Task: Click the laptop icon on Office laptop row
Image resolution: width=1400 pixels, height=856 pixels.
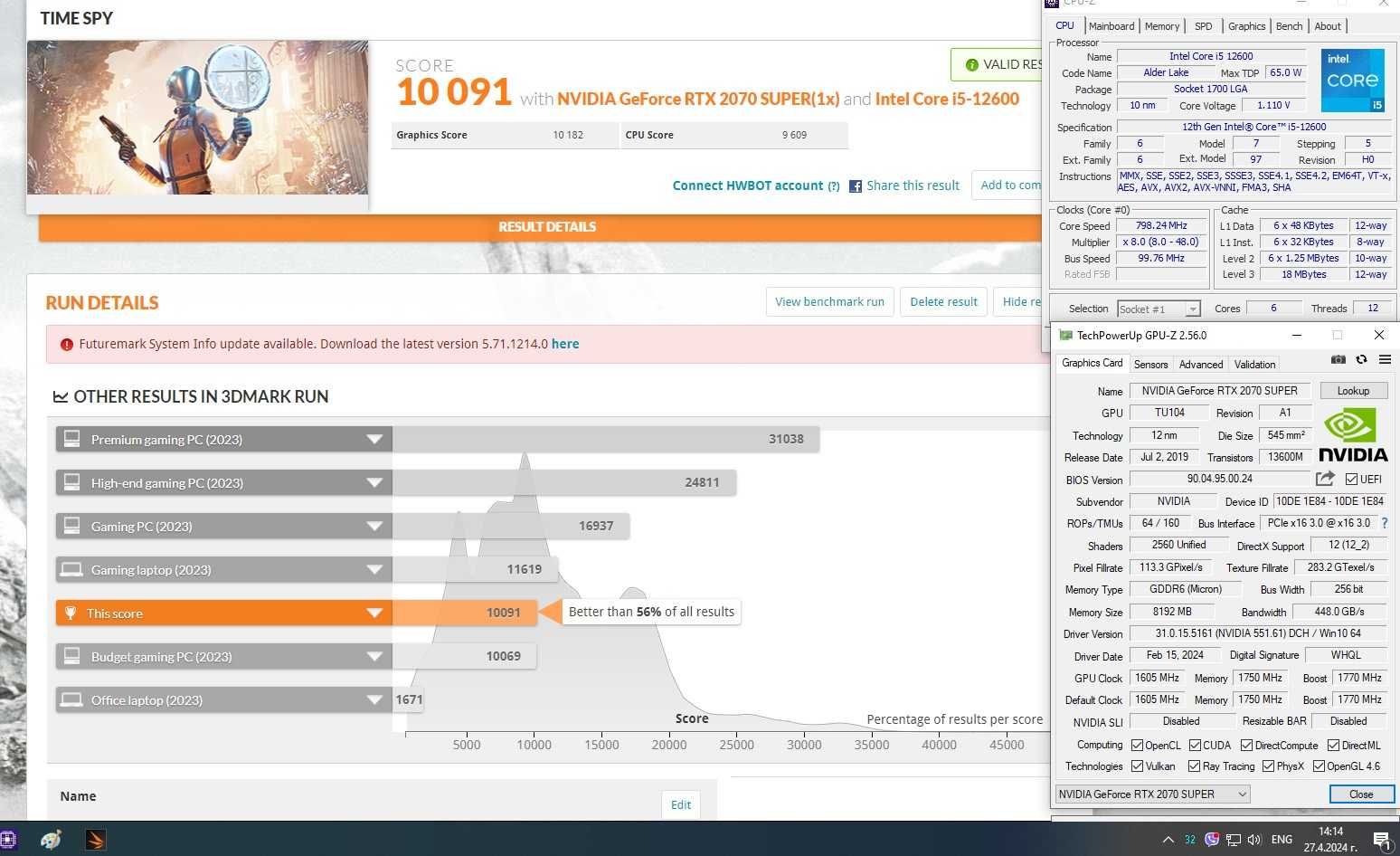Action: [71, 699]
